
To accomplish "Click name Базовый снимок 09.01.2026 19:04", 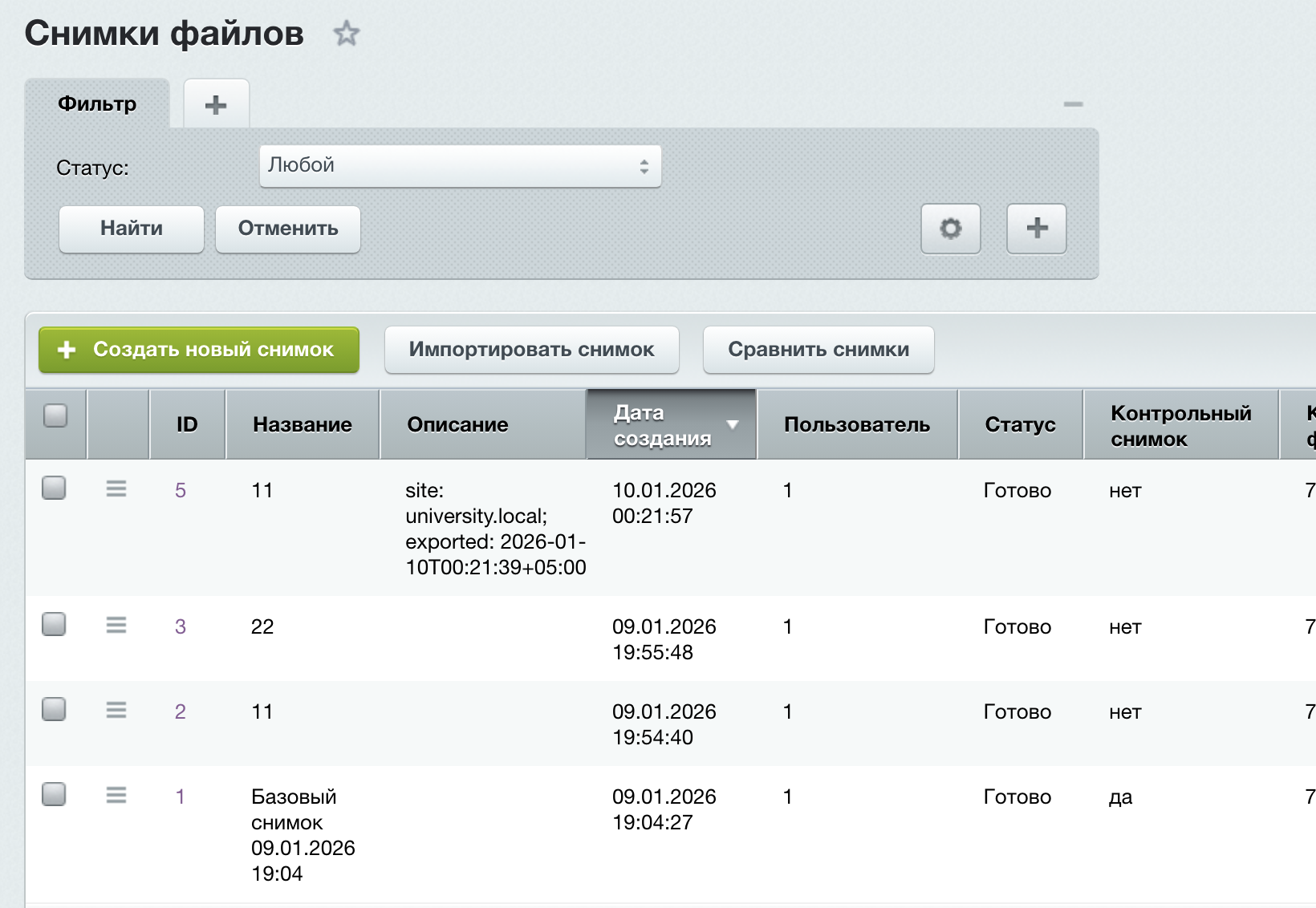I will click(303, 835).
